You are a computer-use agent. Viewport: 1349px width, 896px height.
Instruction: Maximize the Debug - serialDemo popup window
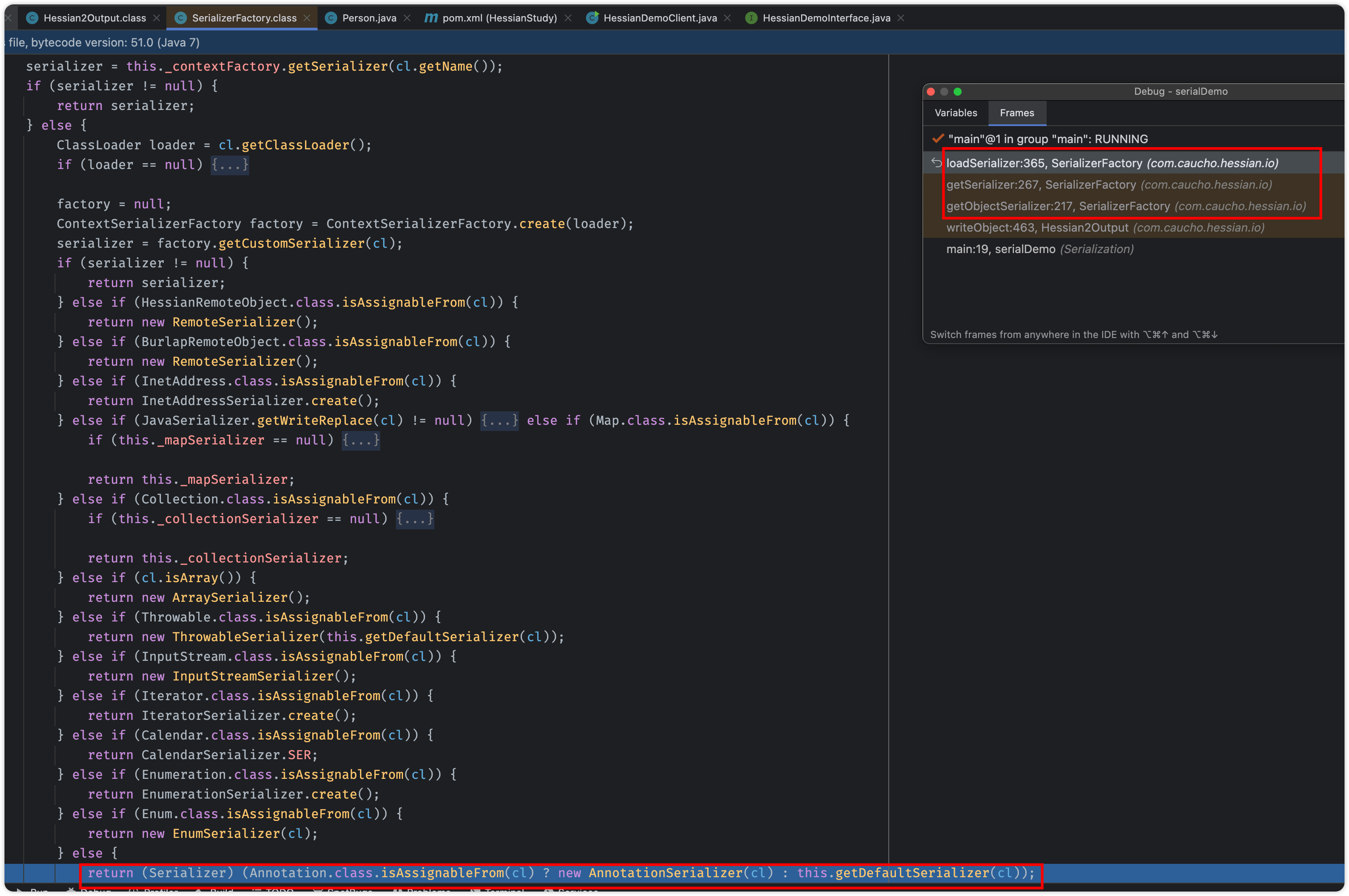958,91
